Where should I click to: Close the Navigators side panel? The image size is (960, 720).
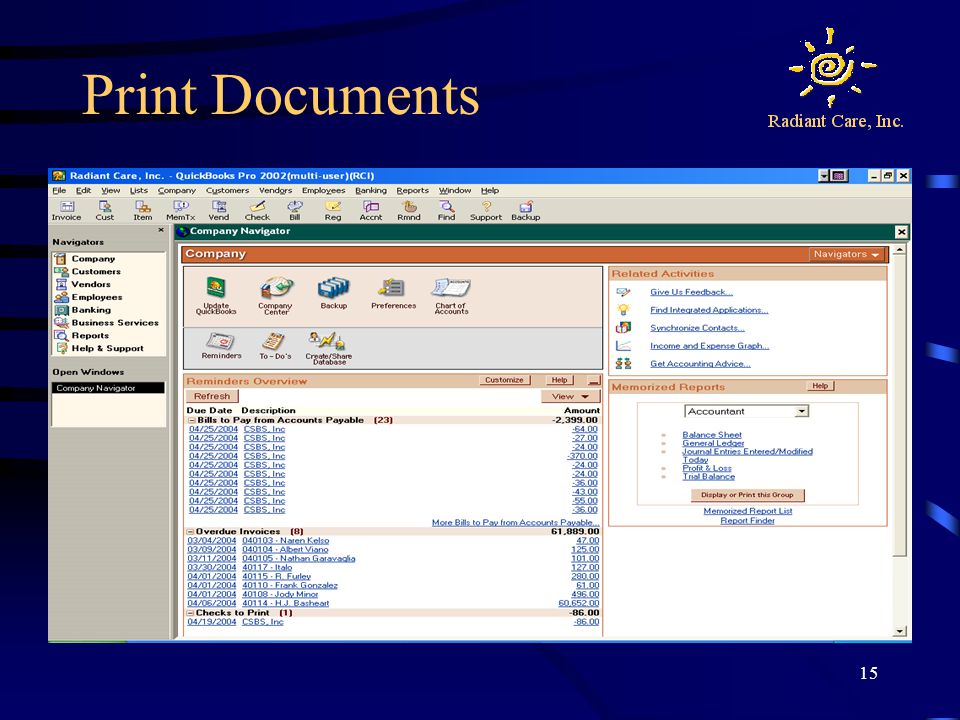161,230
